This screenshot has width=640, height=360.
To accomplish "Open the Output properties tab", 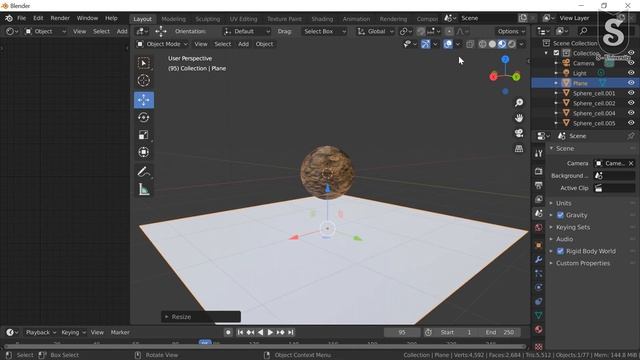I will 538,185.
